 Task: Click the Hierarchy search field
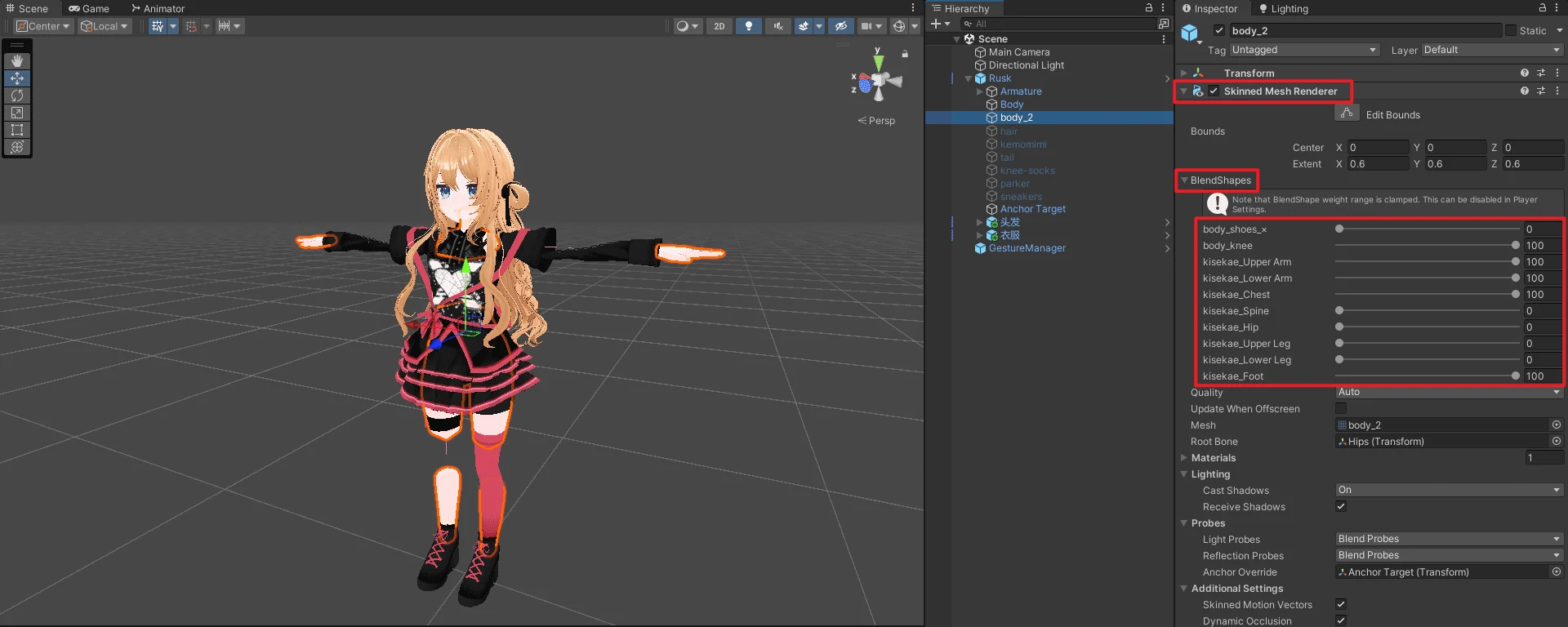1062,24
